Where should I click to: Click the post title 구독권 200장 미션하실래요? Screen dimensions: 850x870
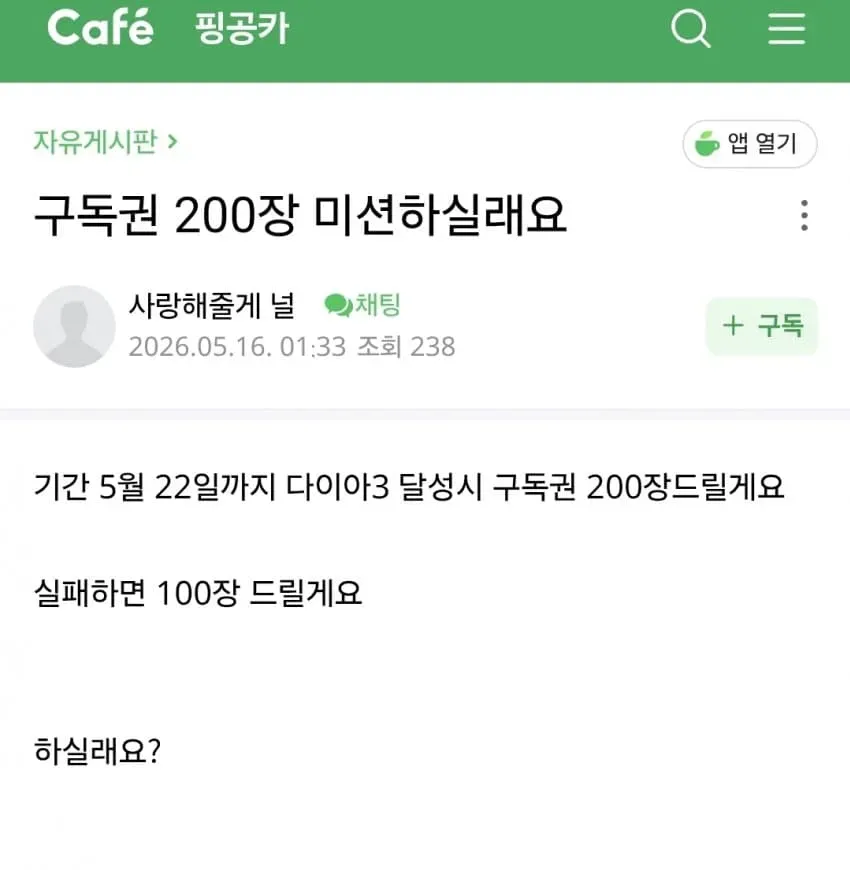300,215
